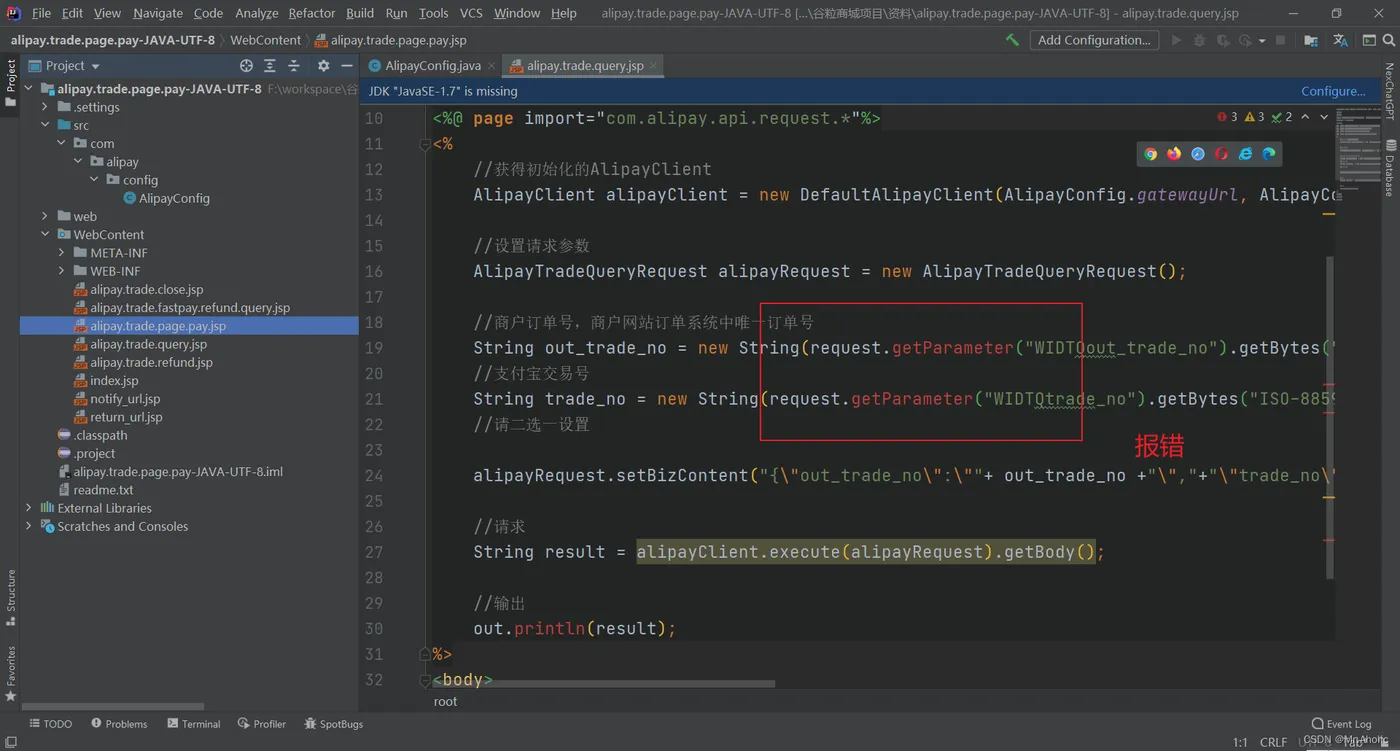Select AlipayConfig class in tree
The height and width of the screenshot is (751, 1400).
[x=174, y=198]
